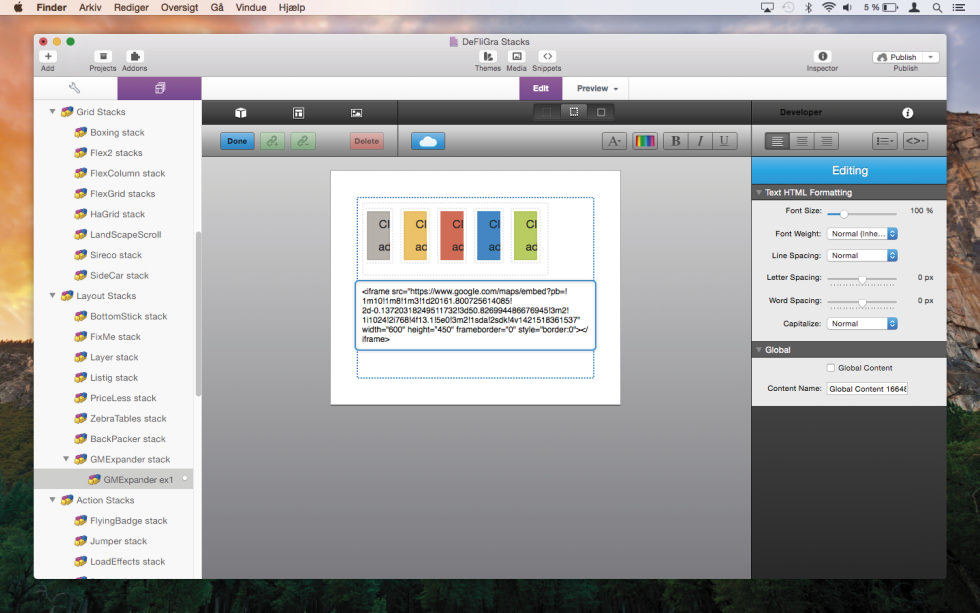Click into the iframe code text box

(475, 315)
